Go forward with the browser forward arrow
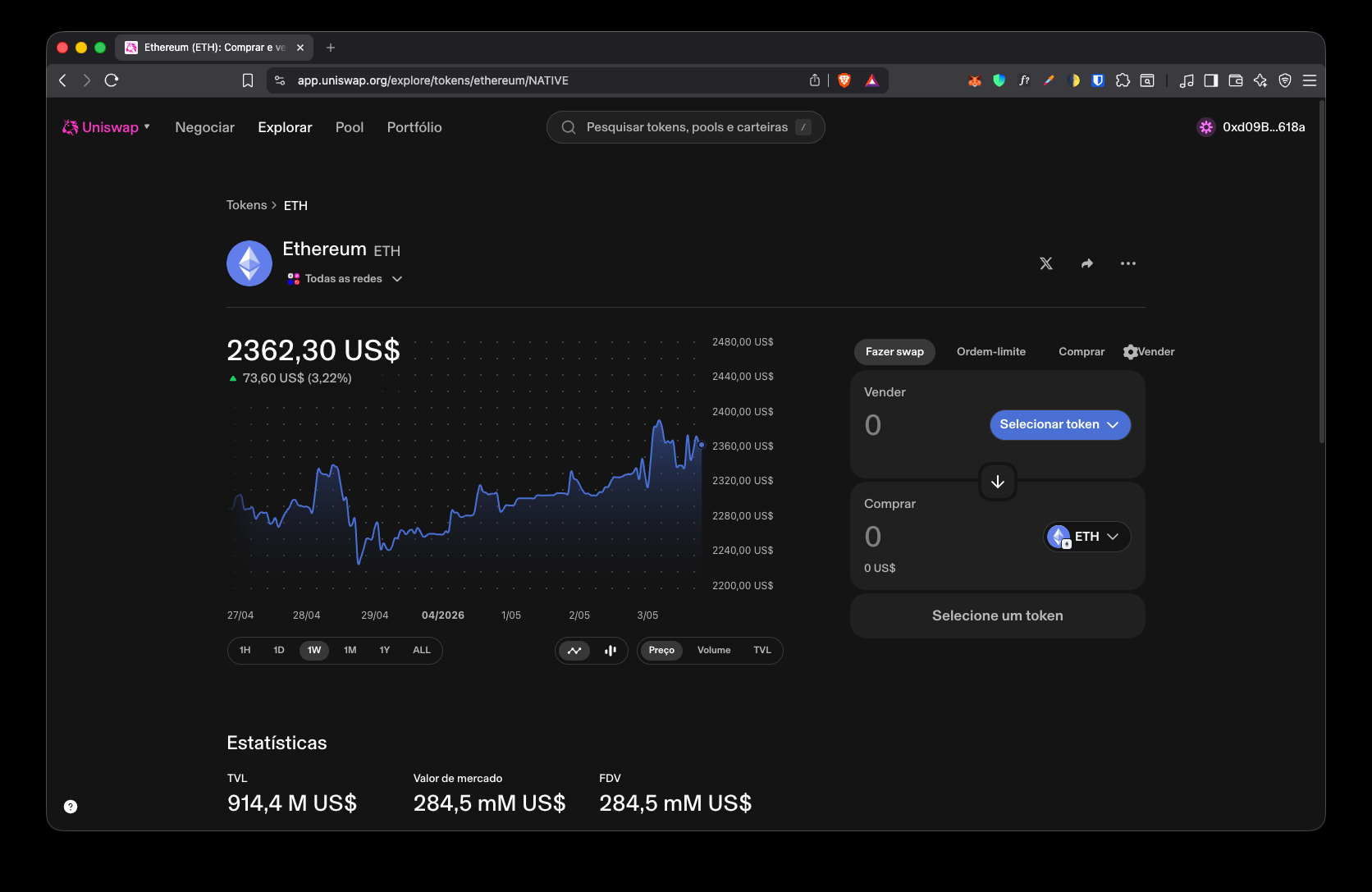The width and height of the screenshot is (1372, 892). point(87,80)
